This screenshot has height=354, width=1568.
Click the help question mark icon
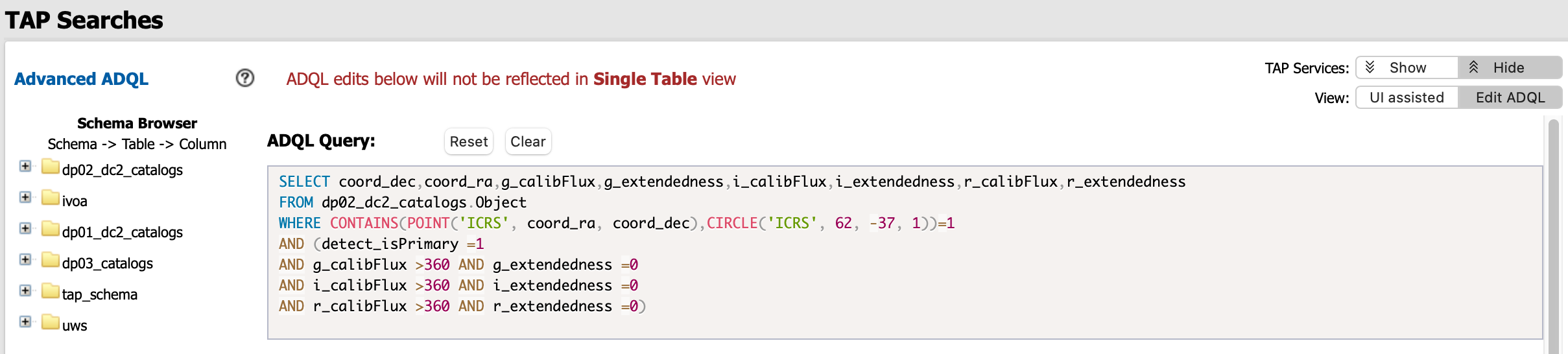click(244, 78)
